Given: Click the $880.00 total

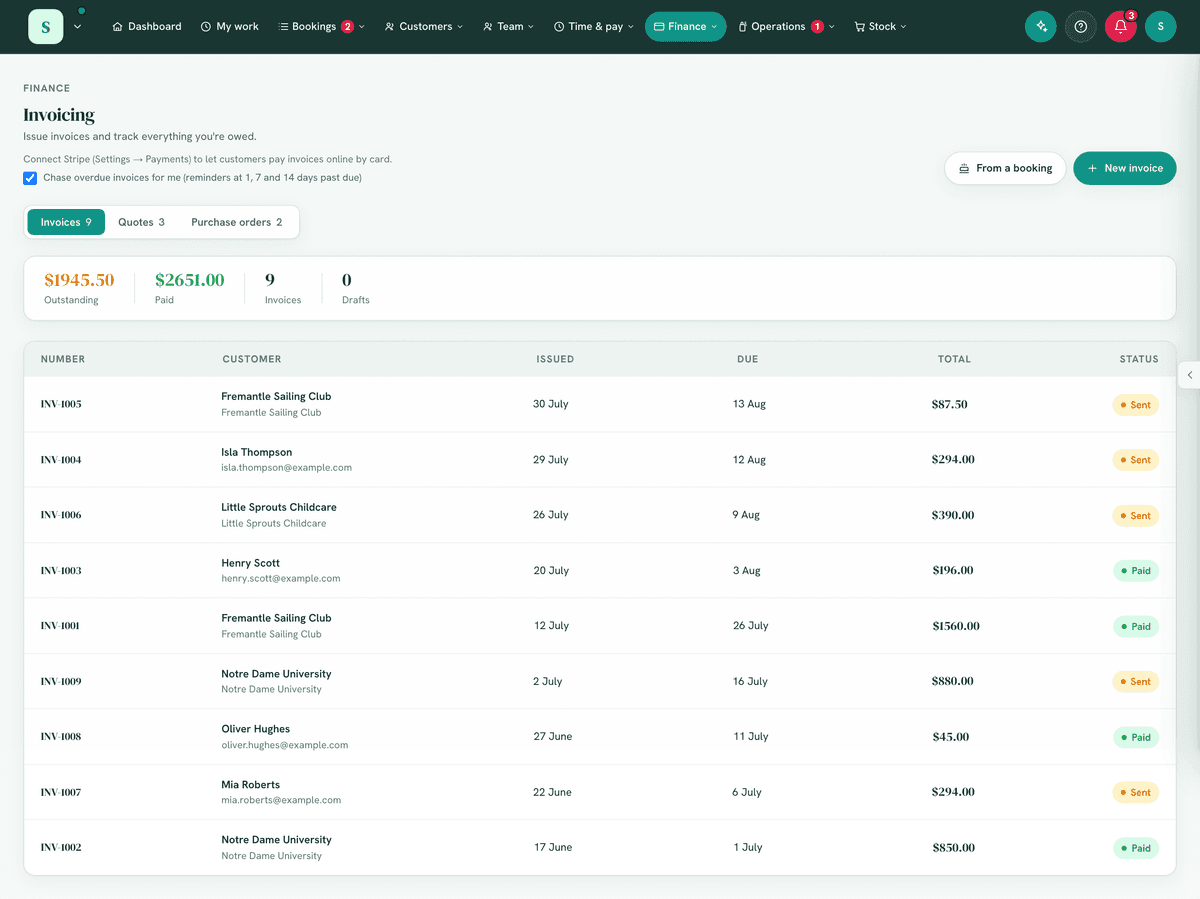Looking at the screenshot, I should point(952,682).
